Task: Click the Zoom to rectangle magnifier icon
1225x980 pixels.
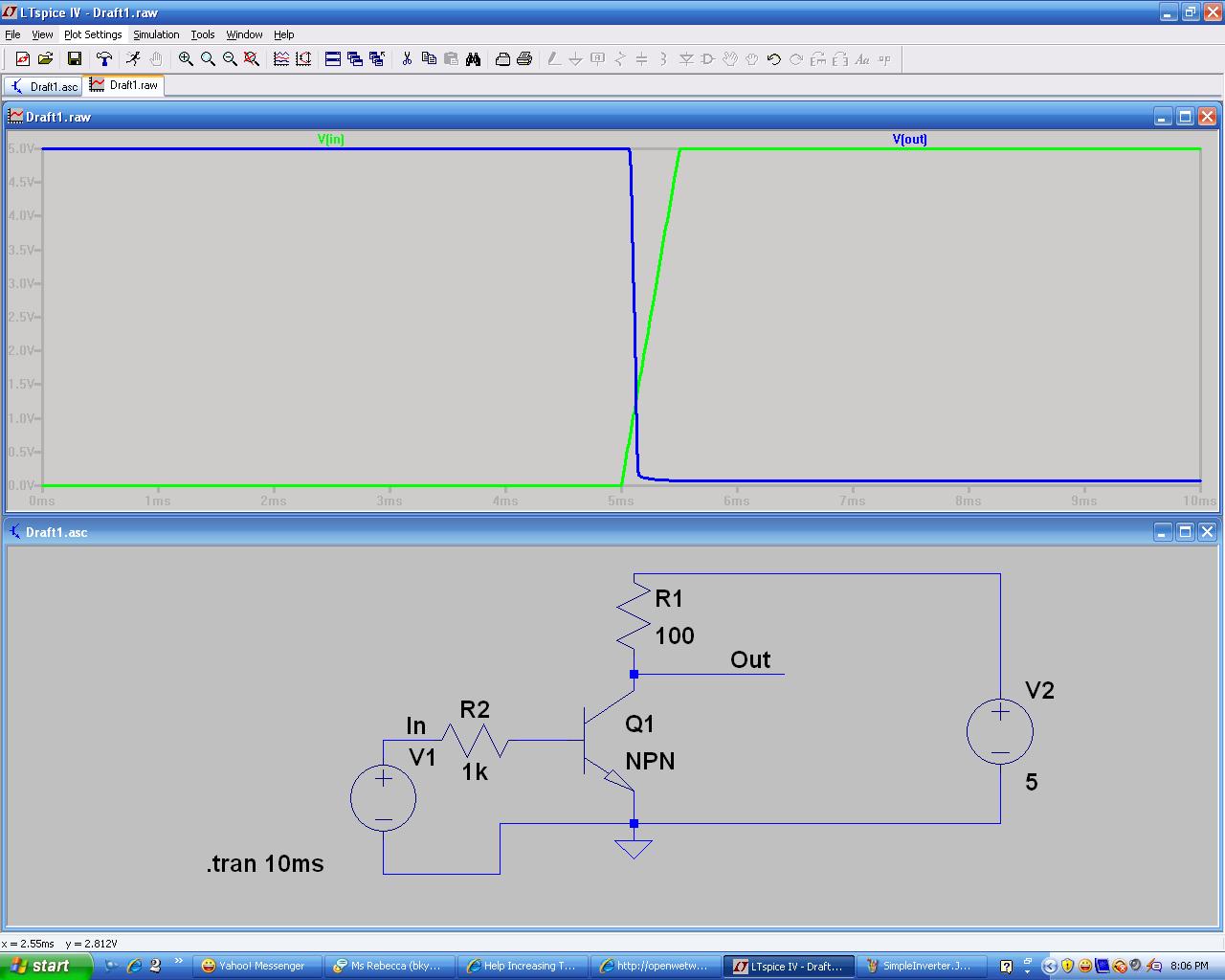Action: pos(208,59)
